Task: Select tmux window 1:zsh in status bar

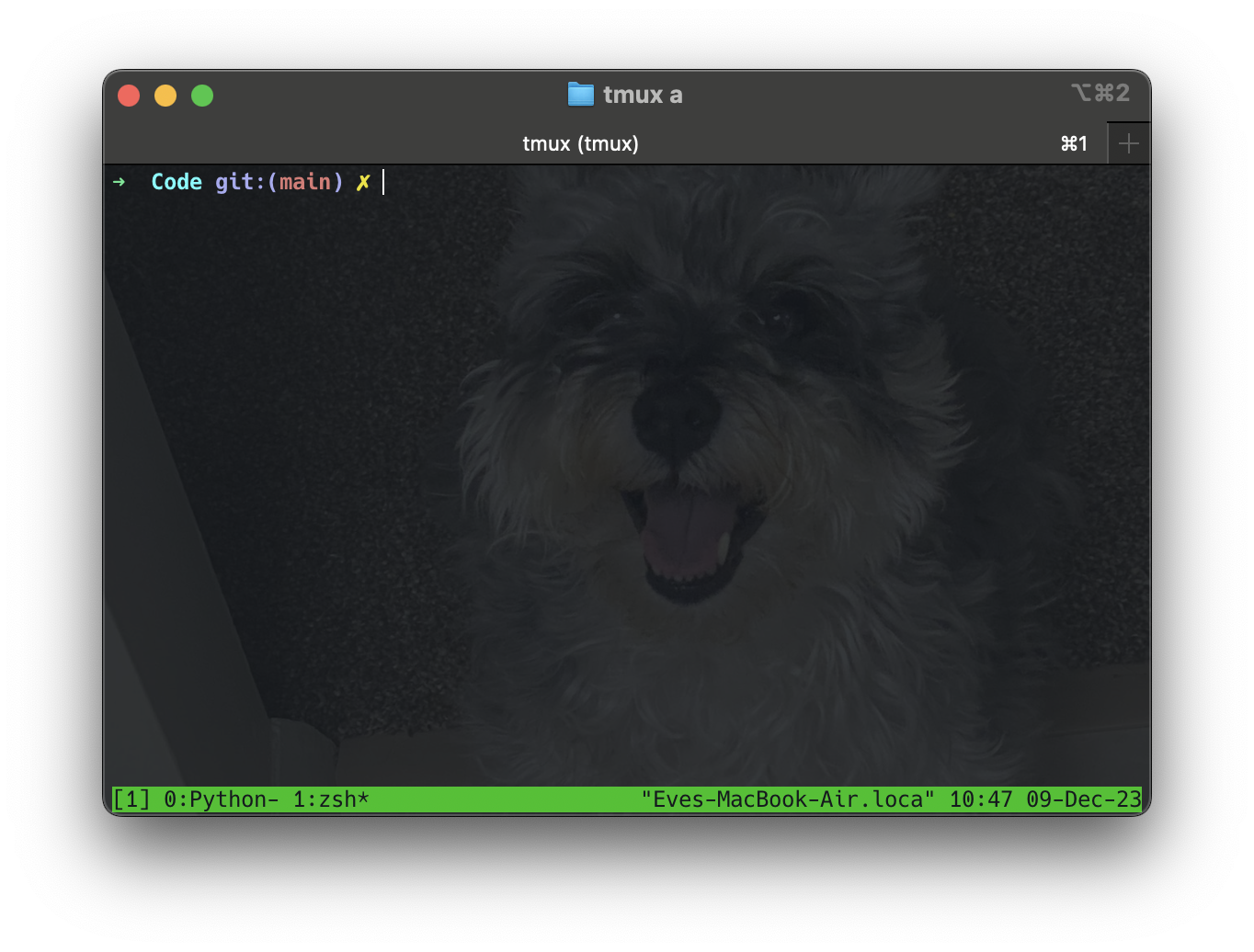Action: point(330,799)
